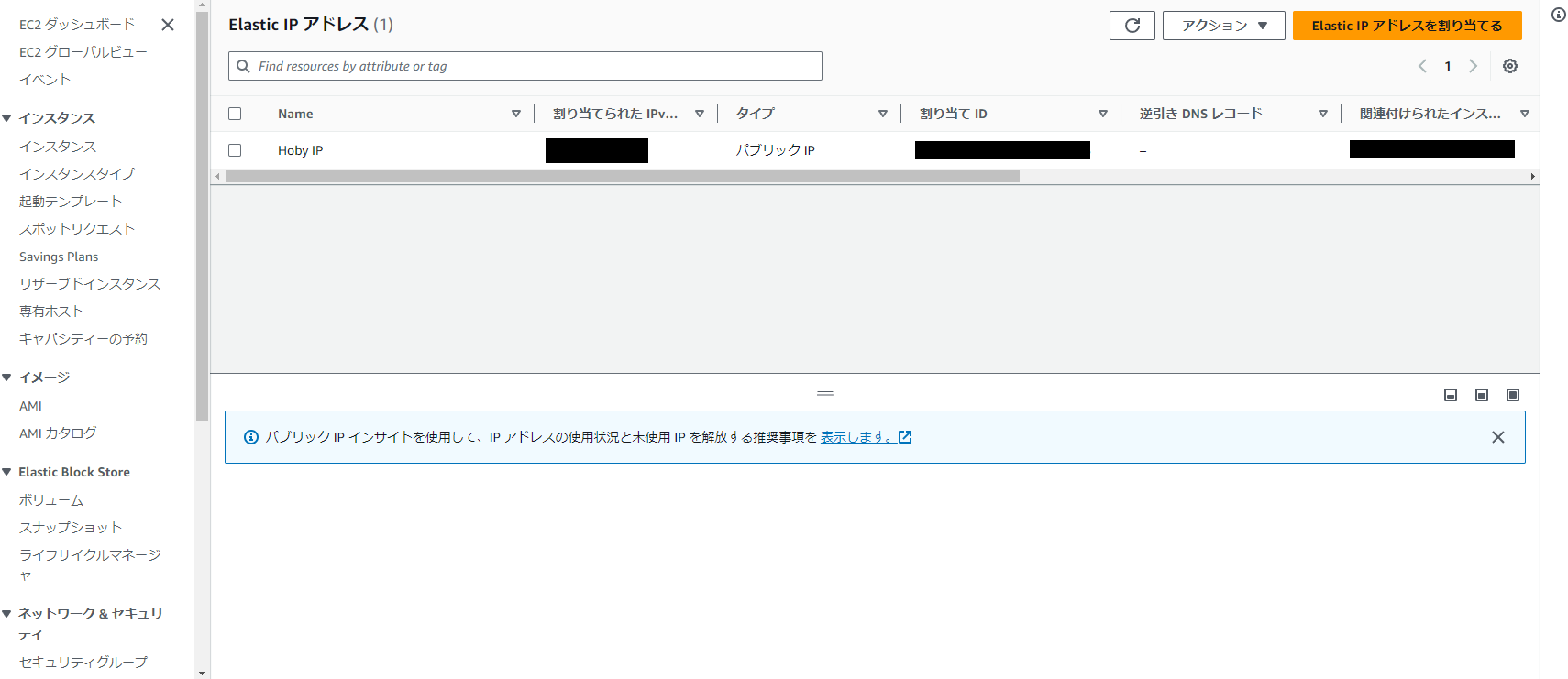This screenshot has height=679, width=1568.
Task: Click the search magnifier icon
Action: click(x=243, y=66)
